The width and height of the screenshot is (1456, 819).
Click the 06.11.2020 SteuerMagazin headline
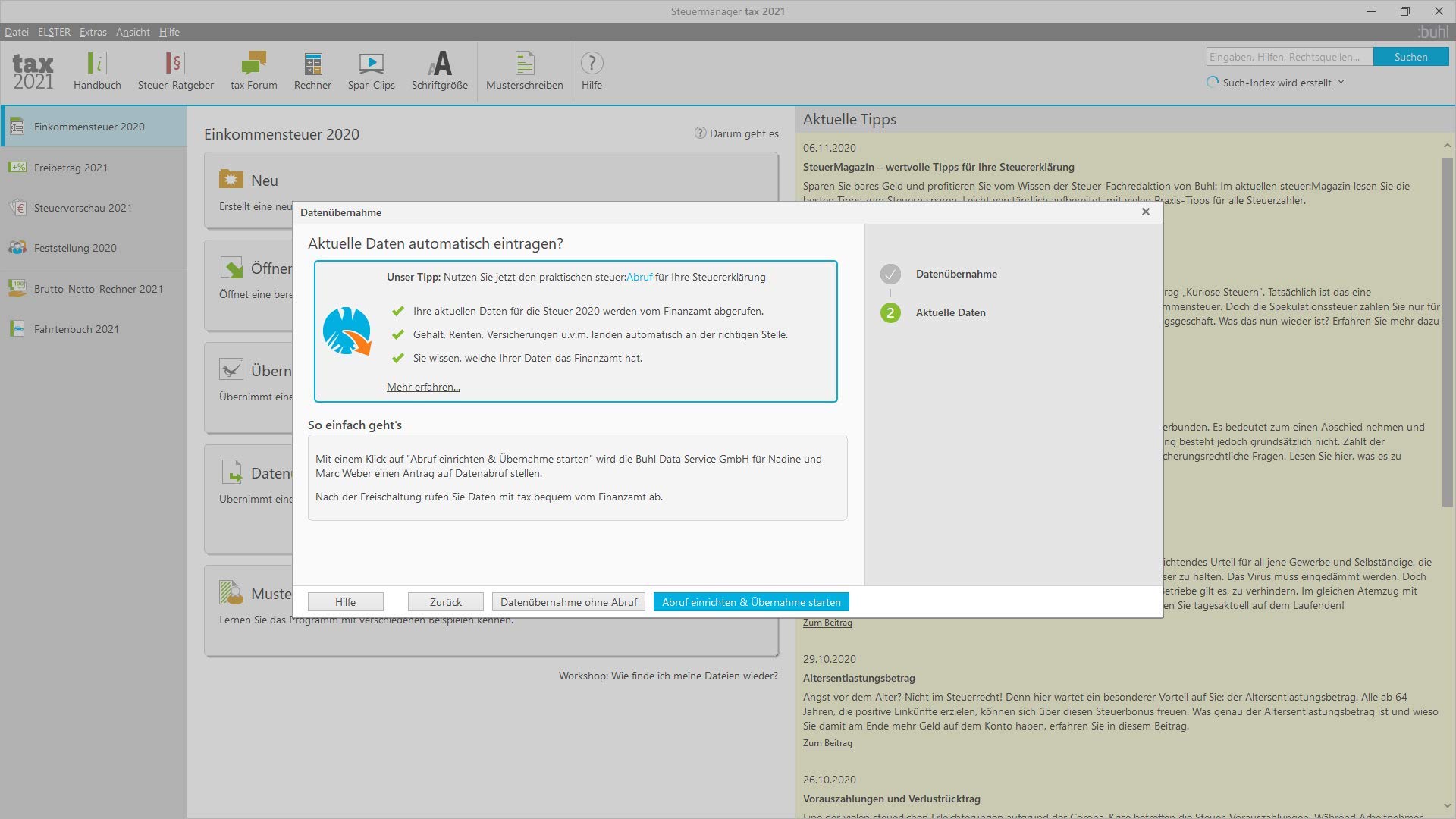(939, 167)
